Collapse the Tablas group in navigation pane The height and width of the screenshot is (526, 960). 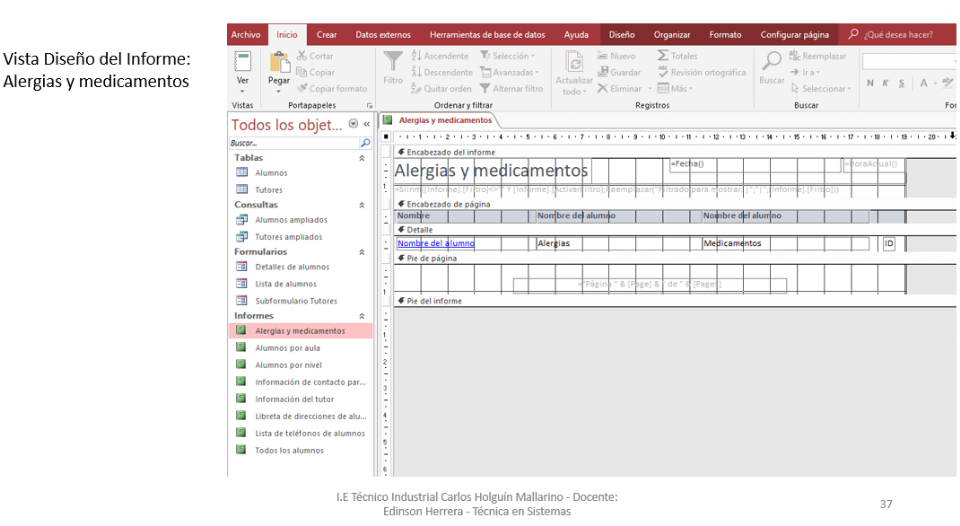[x=361, y=158]
